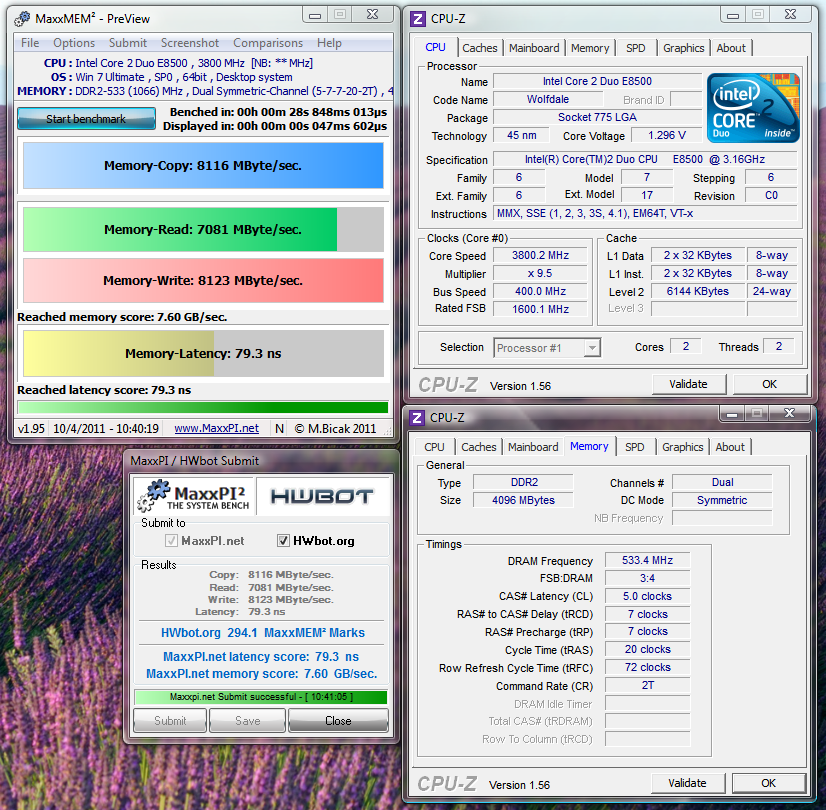Click the Start benchmark button
The image size is (826, 810).
[x=86, y=118]
